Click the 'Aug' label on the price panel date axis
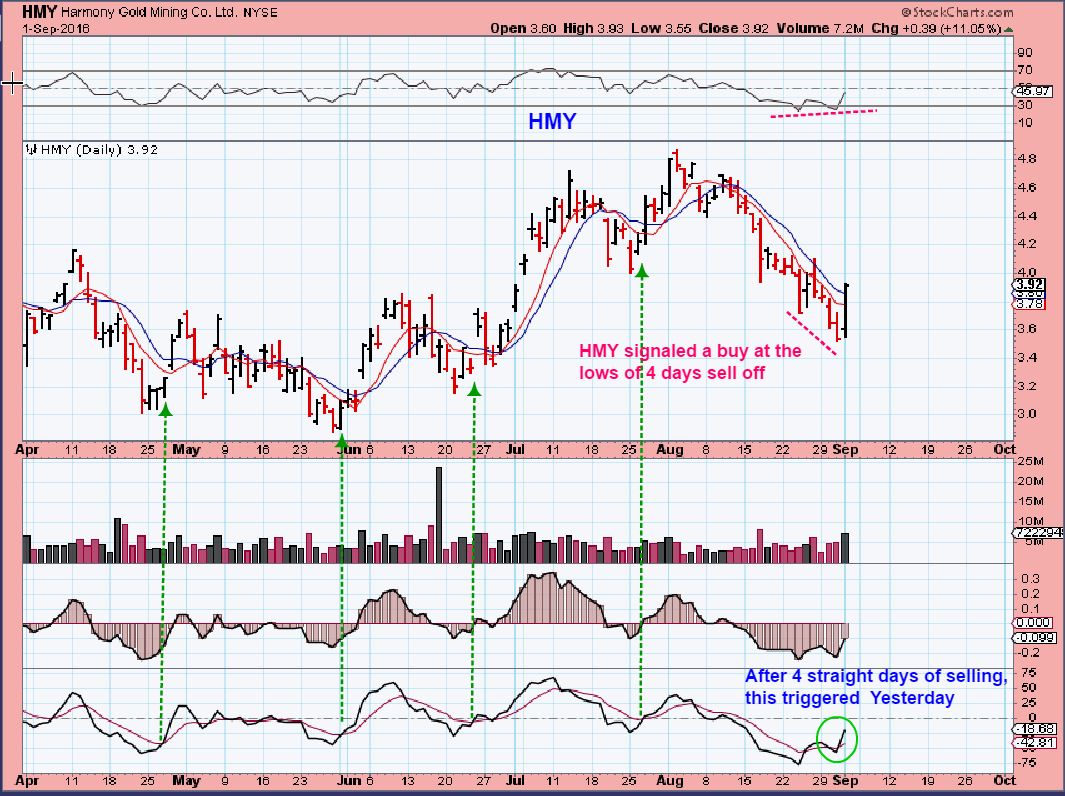 (x=670, y=450)
